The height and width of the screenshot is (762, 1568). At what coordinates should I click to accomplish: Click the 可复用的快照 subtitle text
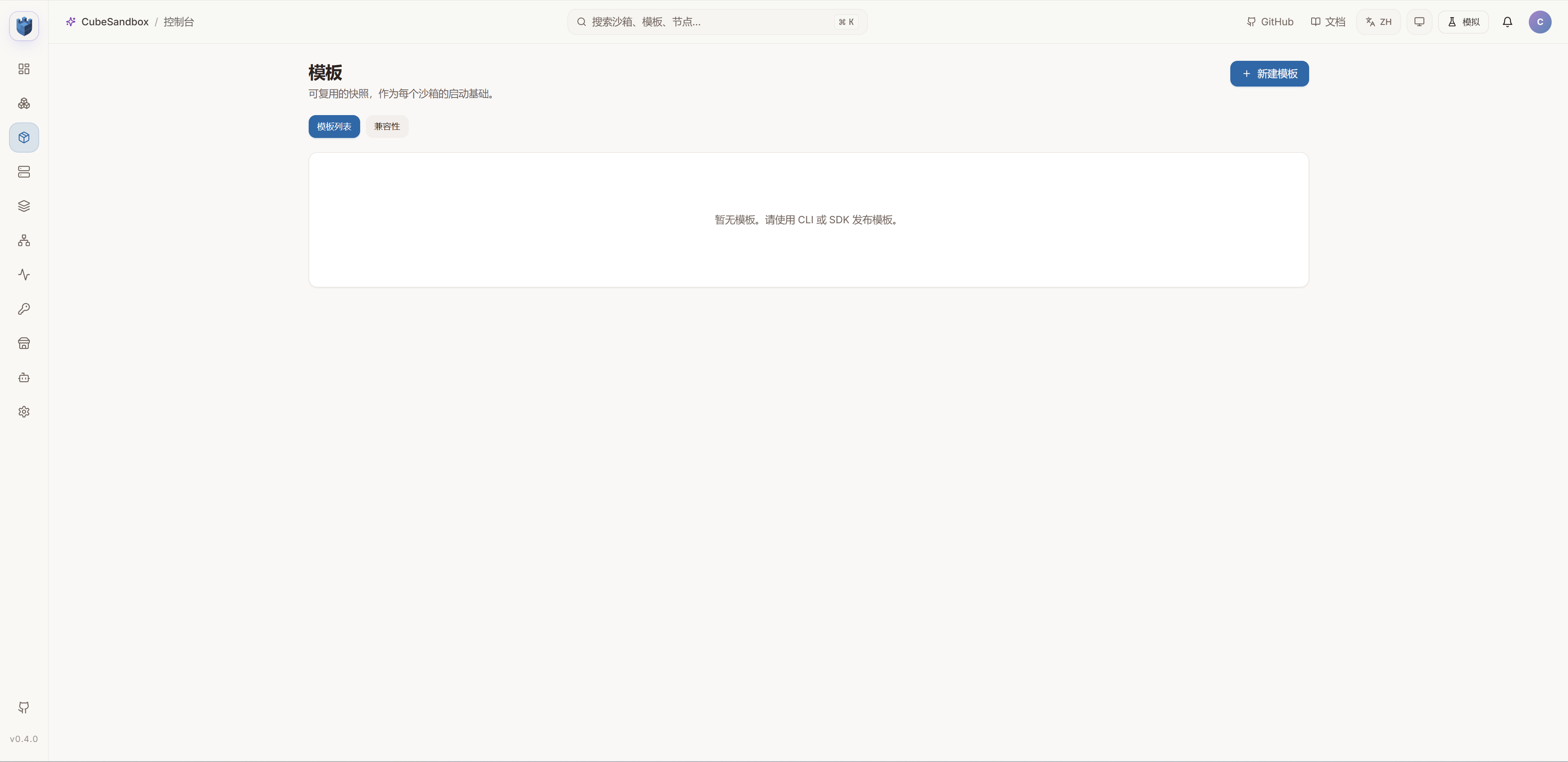pos(403,94)
